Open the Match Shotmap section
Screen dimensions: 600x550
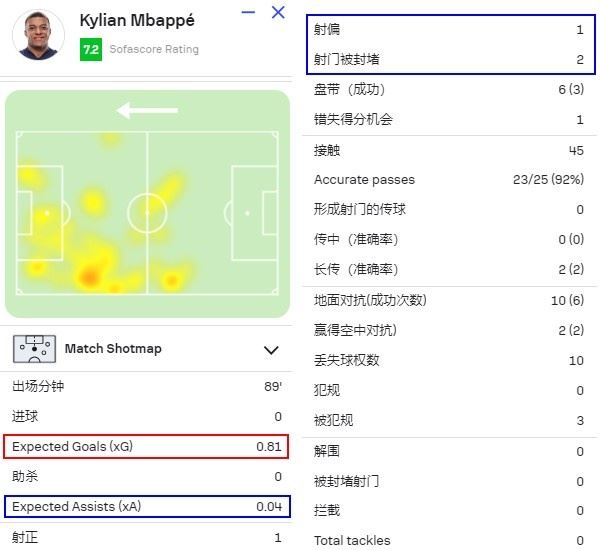pos(146,349)
